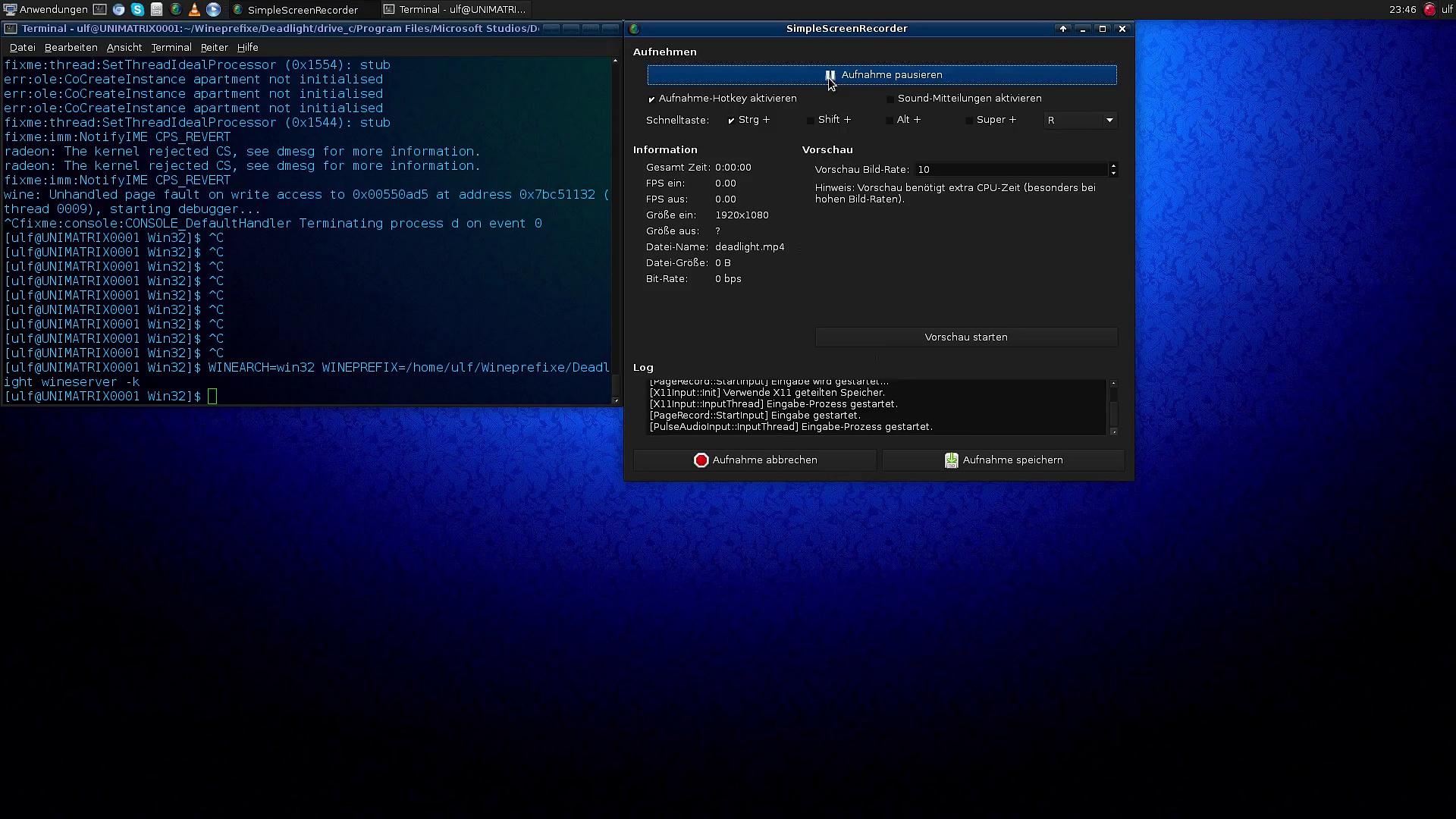Launch Skype from the top panel
Viewport: 1456px width, 819px height.
[137, 10]
